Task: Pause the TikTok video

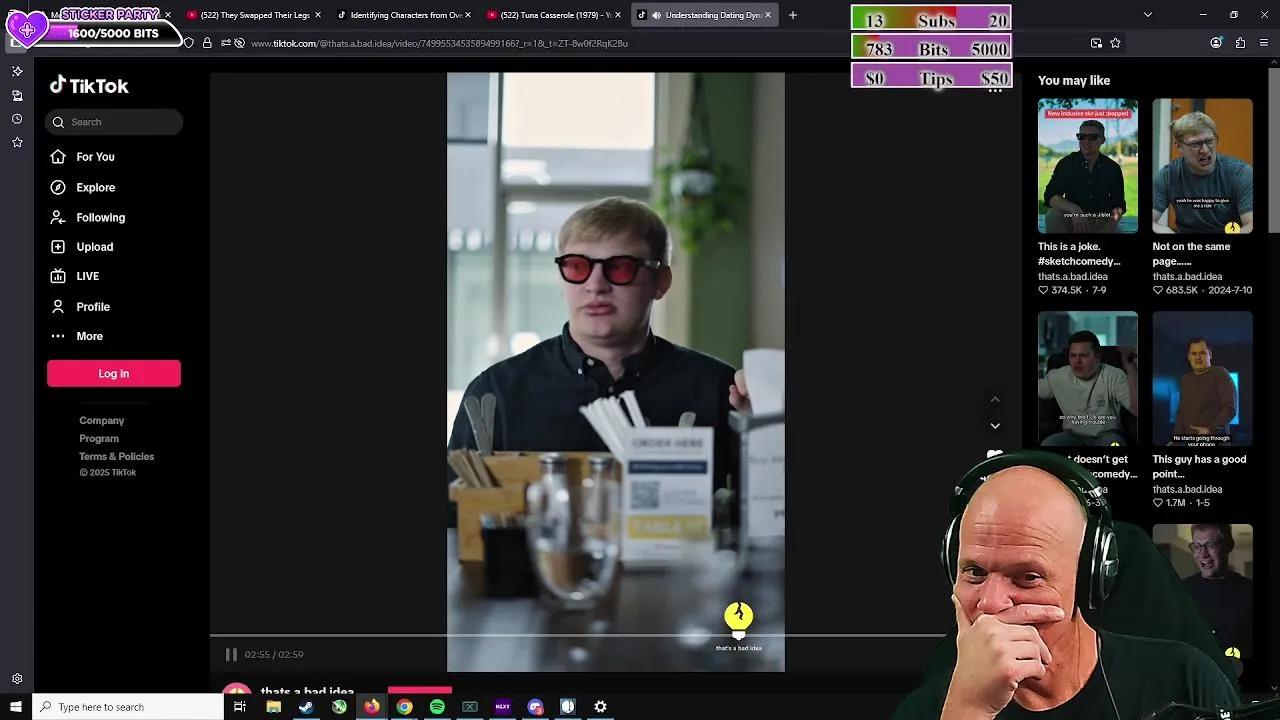Action: click(231, 654)
